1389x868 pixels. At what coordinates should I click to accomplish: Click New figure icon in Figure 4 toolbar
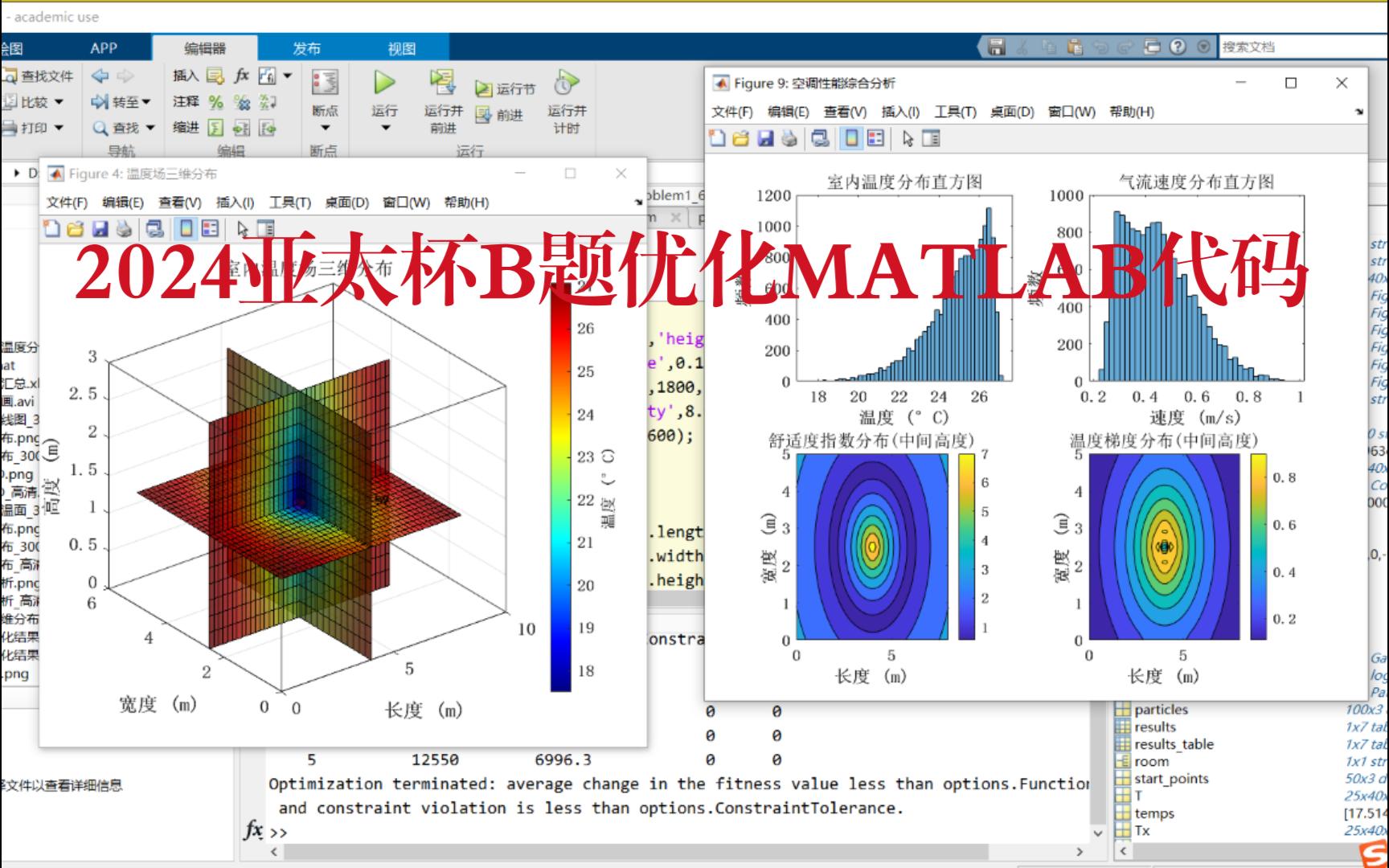[51, 229]
